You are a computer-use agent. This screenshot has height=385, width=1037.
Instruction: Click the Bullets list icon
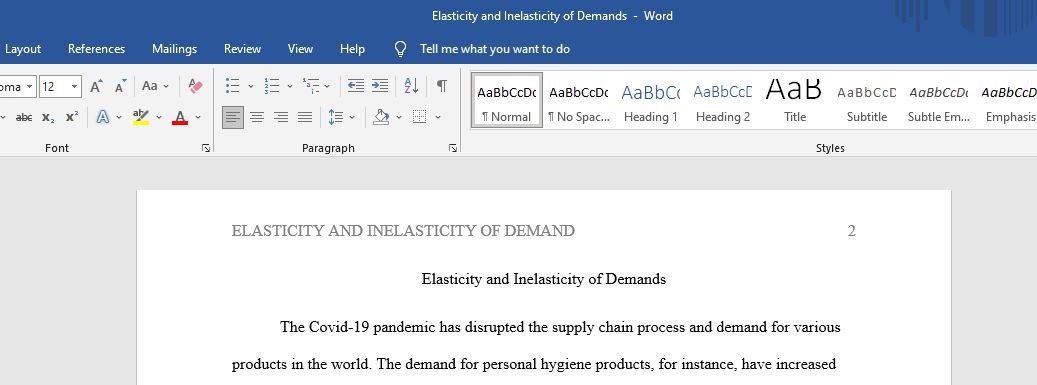[x=232, y=86]
